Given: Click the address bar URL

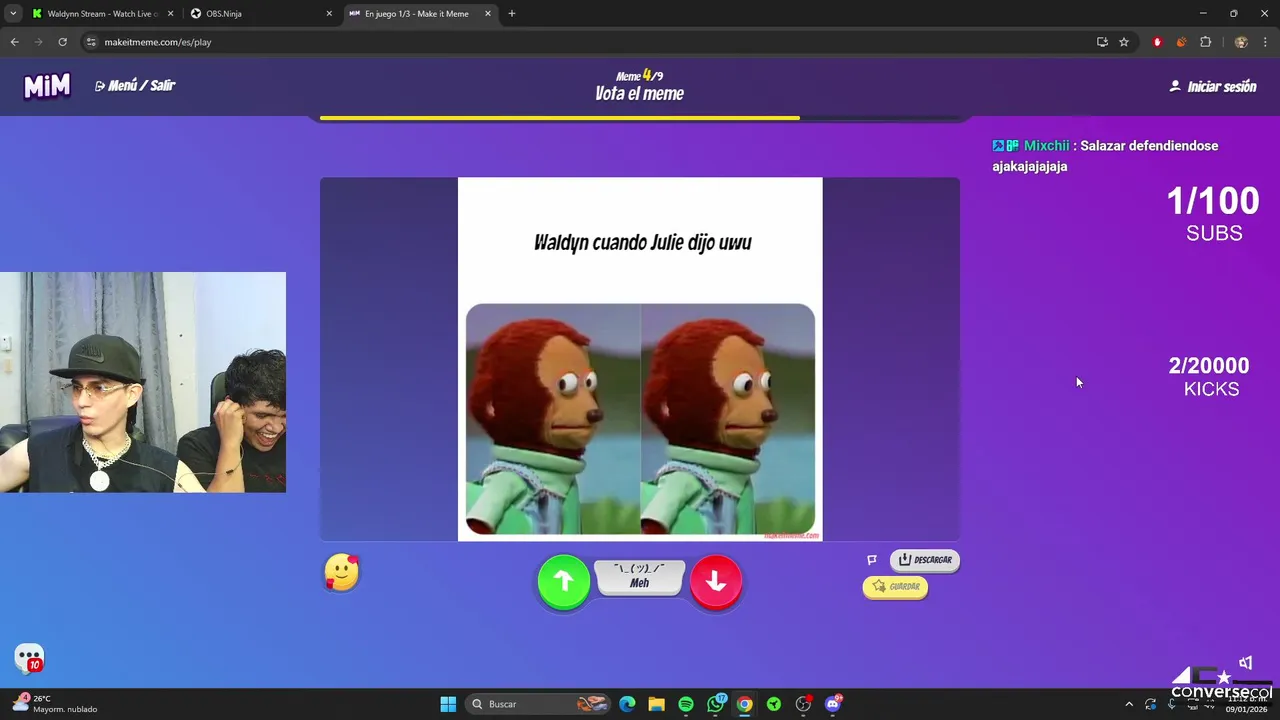Looking at the screenshot, I should click(157, 42).
